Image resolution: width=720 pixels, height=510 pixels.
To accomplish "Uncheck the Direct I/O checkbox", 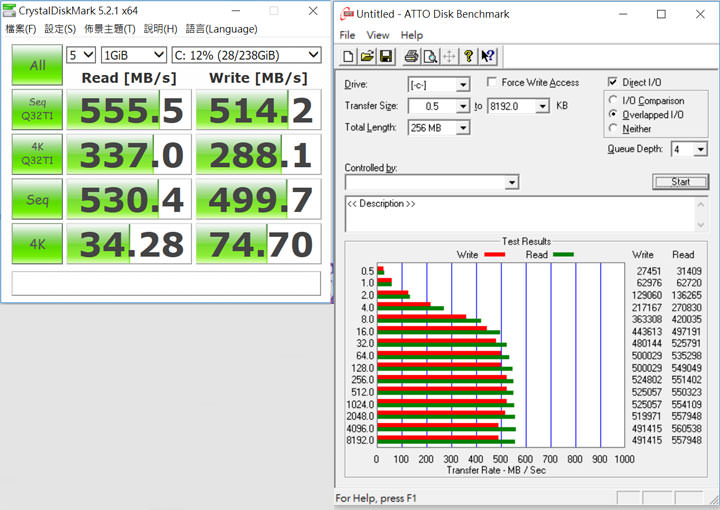I will [613, 83].
